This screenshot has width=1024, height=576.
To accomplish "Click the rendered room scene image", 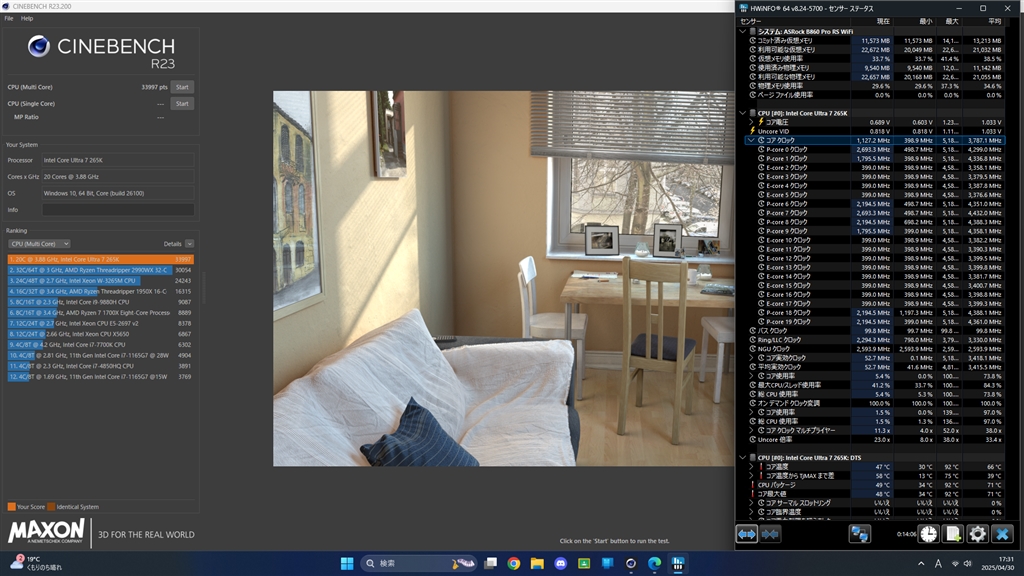I will (x=504, y=278).
